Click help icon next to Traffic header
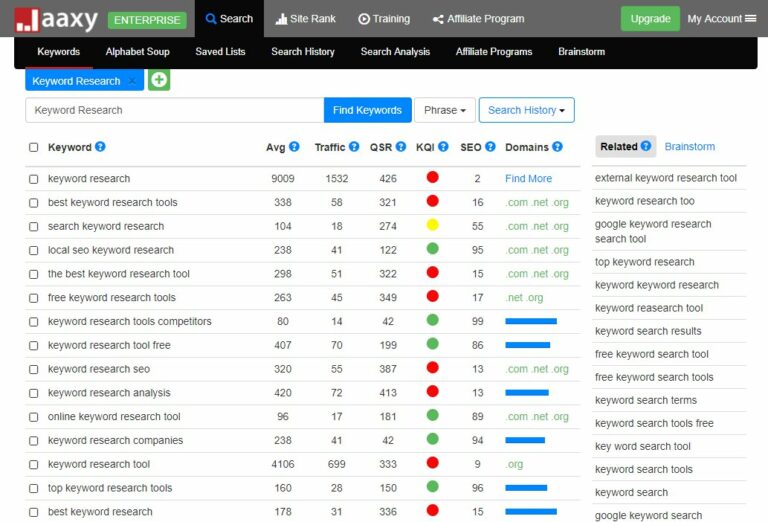Screen dimensions: 768x522 [x=354, y=146]
